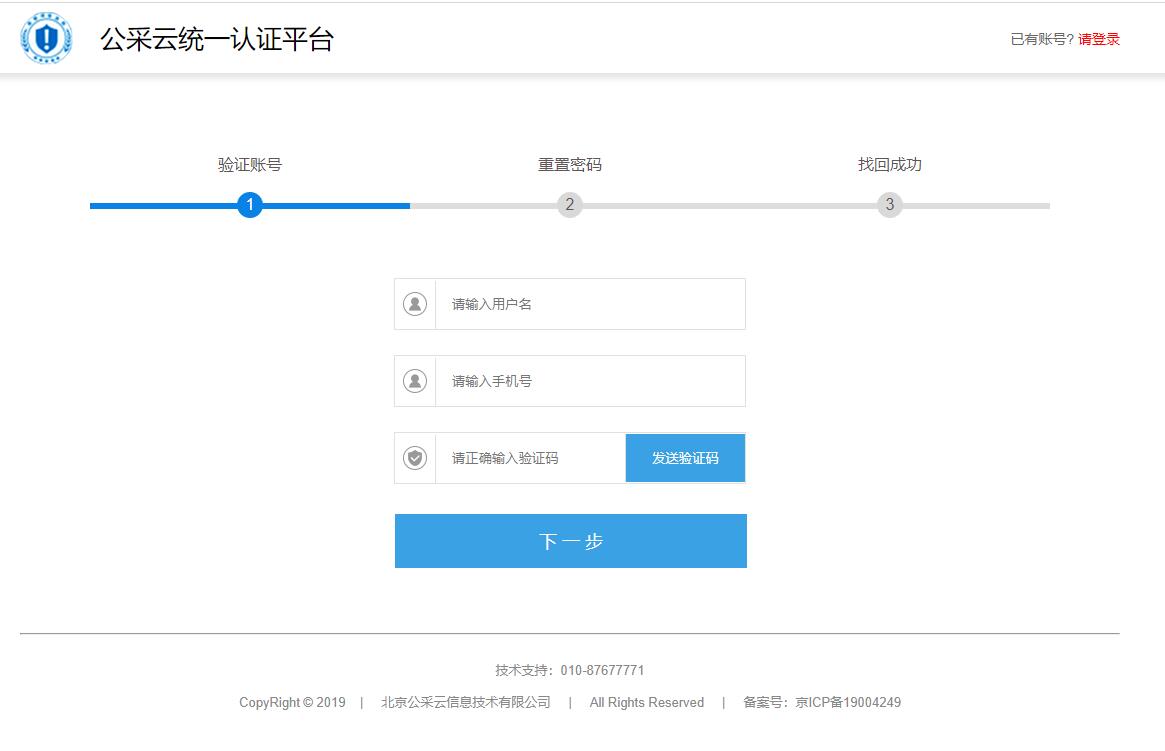Focus the 请输入用户名 username input
Screen dimensions: 1165x751
tap(590, 304)
